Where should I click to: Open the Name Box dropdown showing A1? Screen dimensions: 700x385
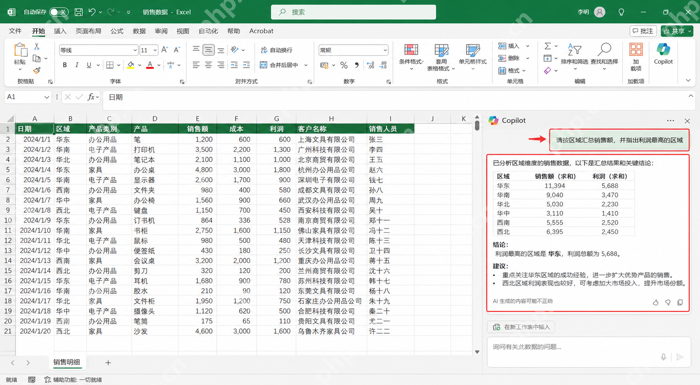pos(46,97)
